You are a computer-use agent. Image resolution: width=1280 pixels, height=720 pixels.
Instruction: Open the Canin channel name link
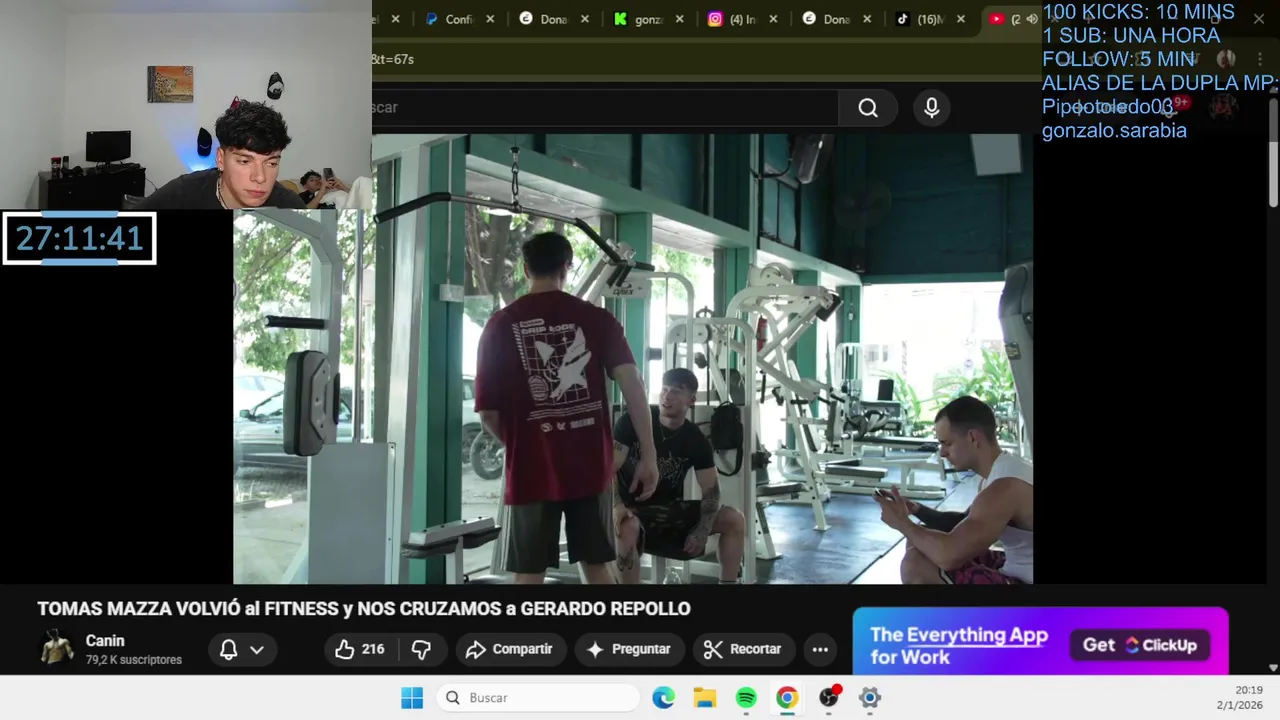click(x=105, y=641)
